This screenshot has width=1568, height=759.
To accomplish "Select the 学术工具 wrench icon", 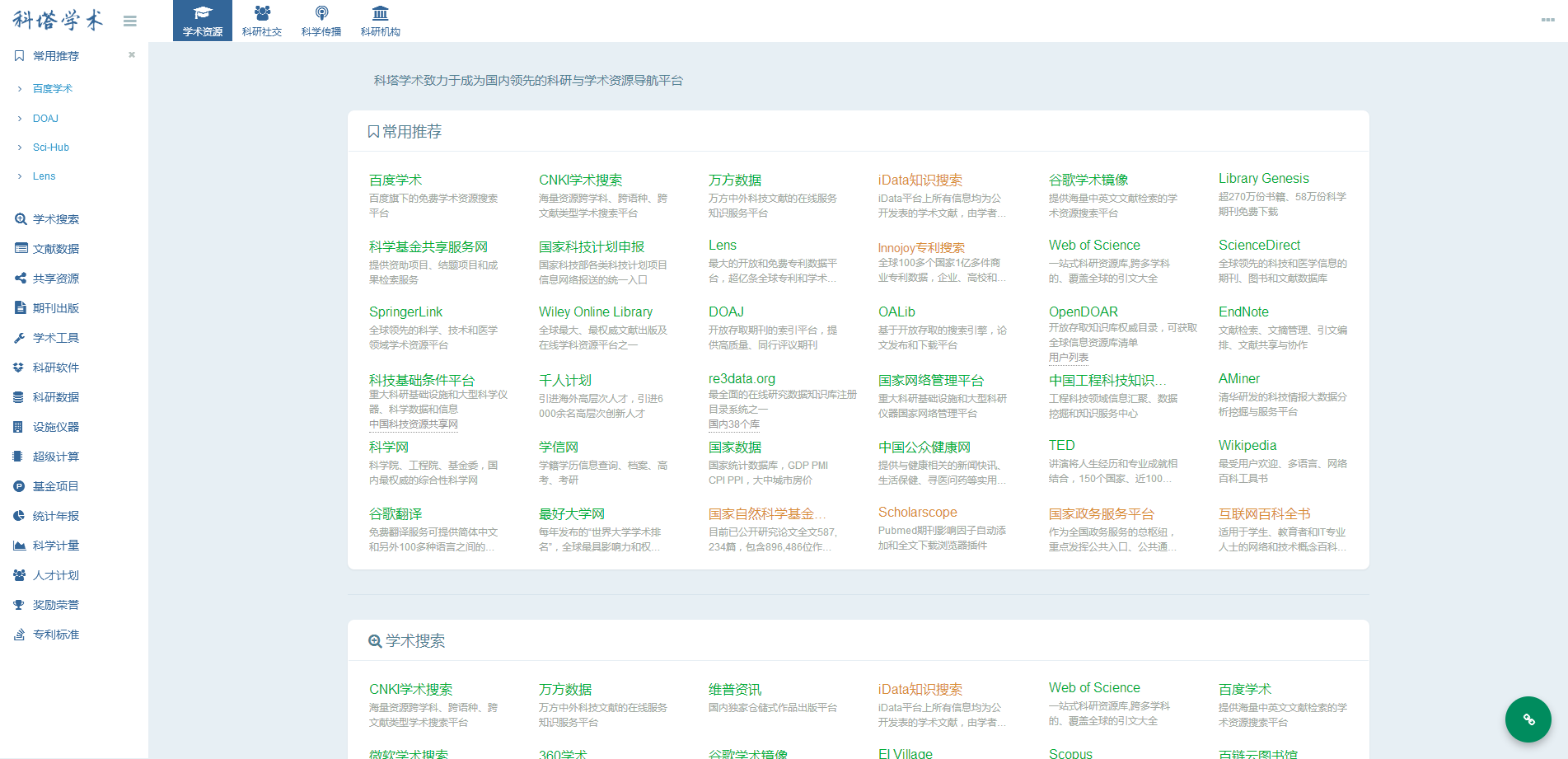I will point(20,338).
